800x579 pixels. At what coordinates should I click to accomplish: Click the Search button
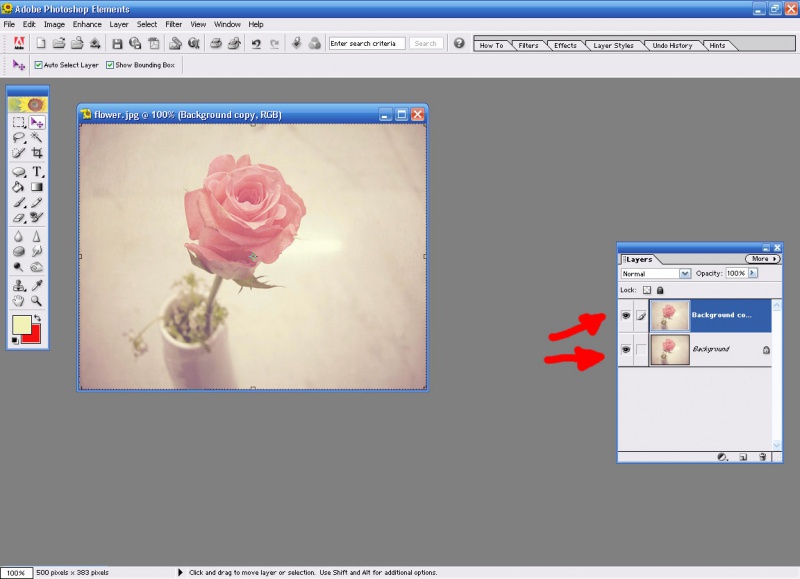pos(426,43)
